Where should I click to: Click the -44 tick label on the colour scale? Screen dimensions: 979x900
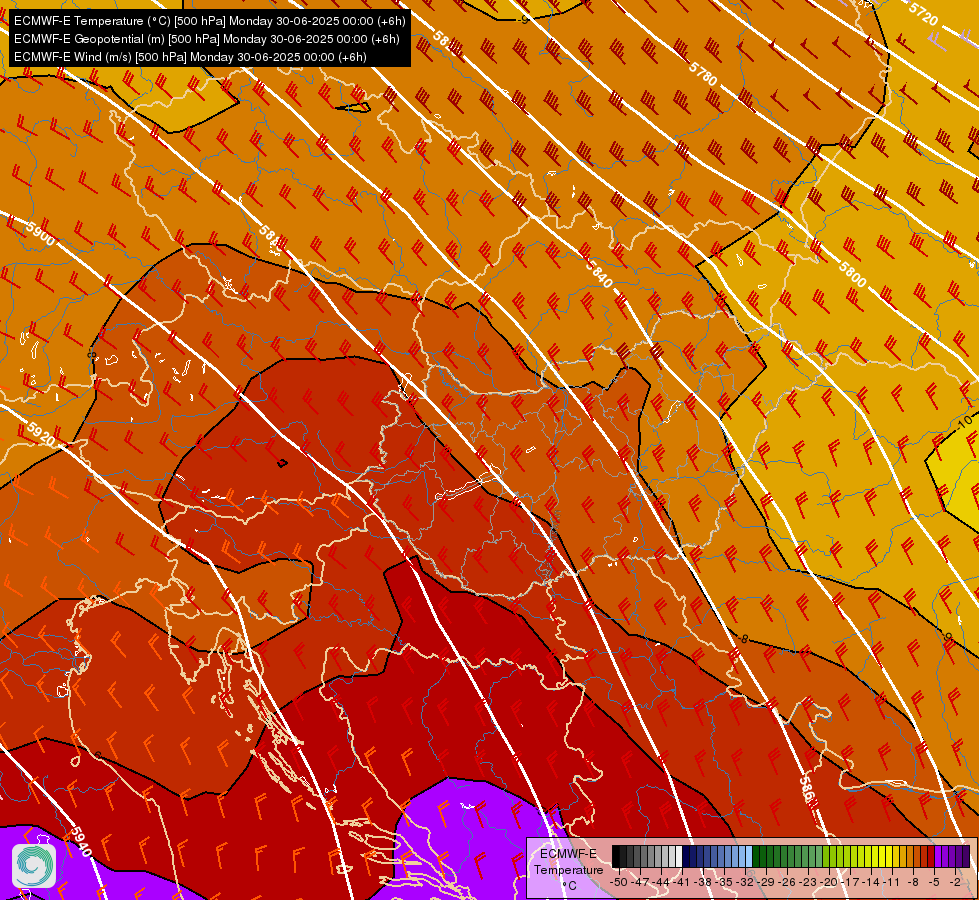[661, 882]
